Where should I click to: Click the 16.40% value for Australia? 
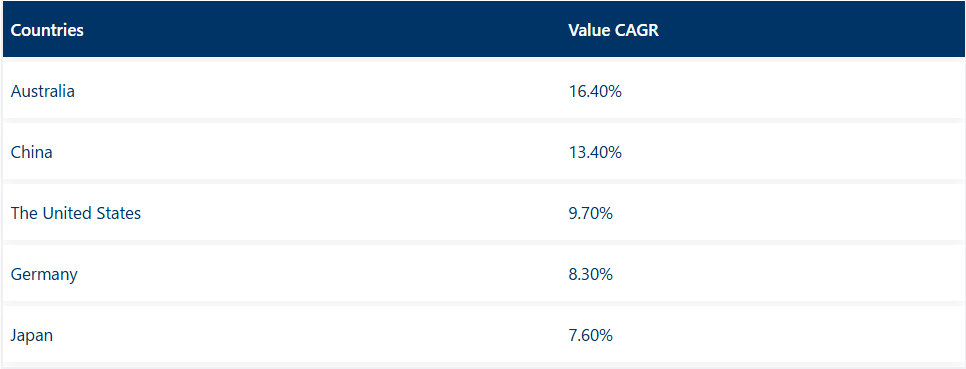click(x=595, y=91)
